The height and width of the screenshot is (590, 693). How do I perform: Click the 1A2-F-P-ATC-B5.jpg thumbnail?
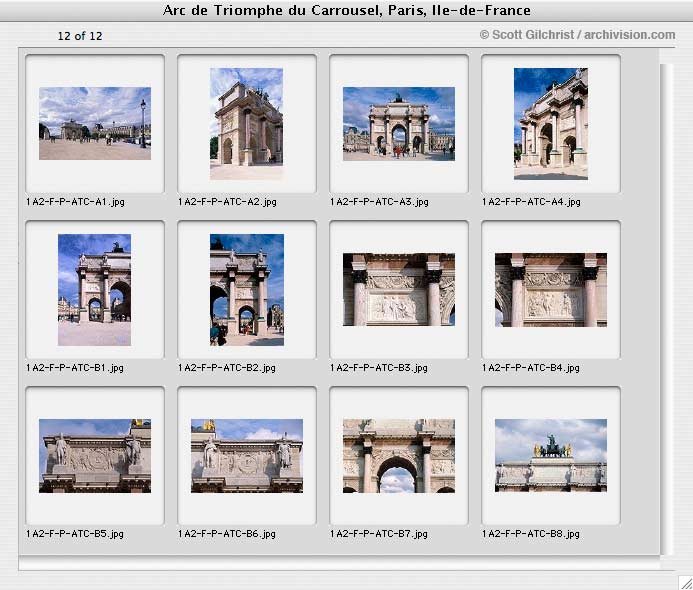pos(95,456)
